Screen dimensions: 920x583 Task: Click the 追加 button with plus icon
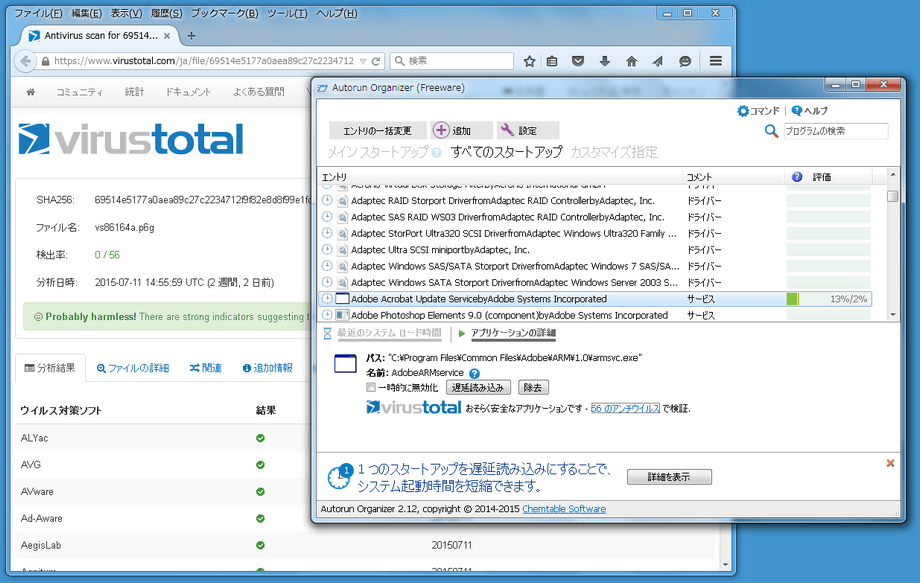[x=461, y=130]
